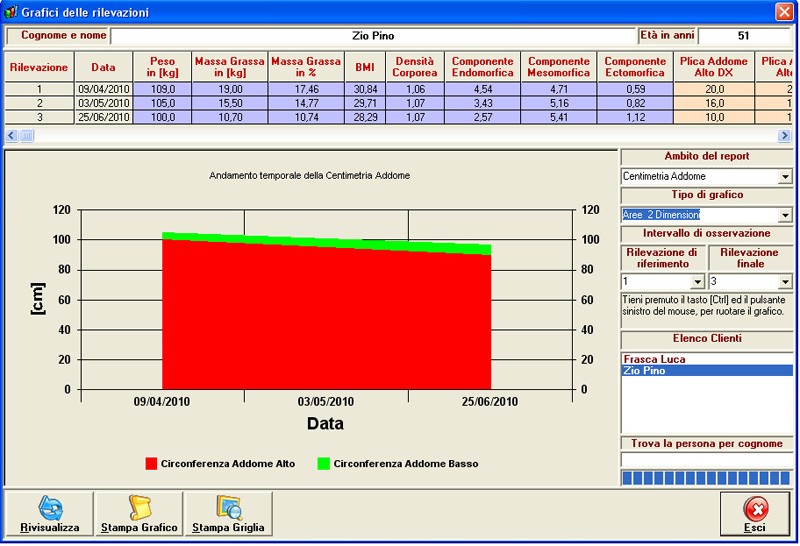
Task: Click the Mesomorfica value 4,71
Action: 559,89
